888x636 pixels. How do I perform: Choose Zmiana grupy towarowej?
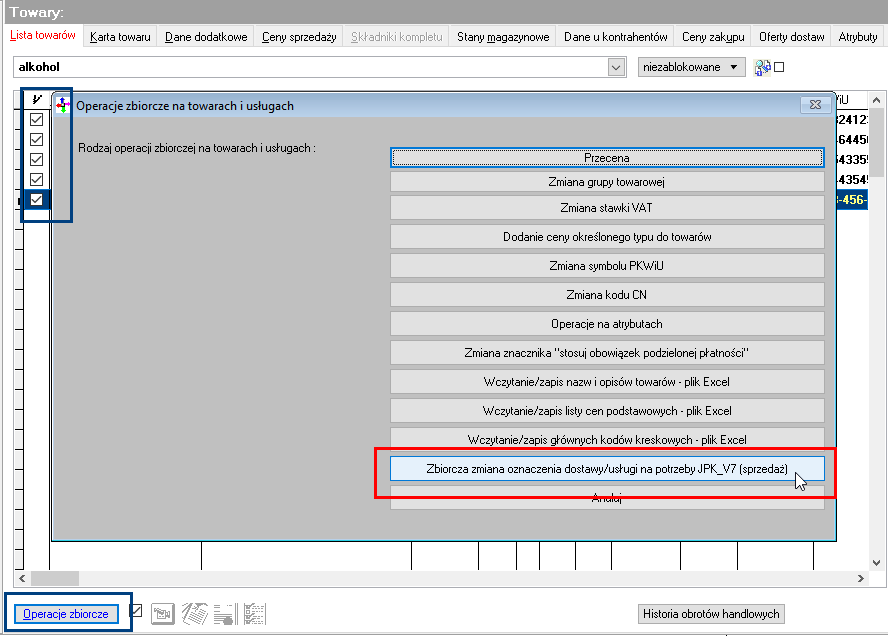pyautogui.click(x=607, y=182)
